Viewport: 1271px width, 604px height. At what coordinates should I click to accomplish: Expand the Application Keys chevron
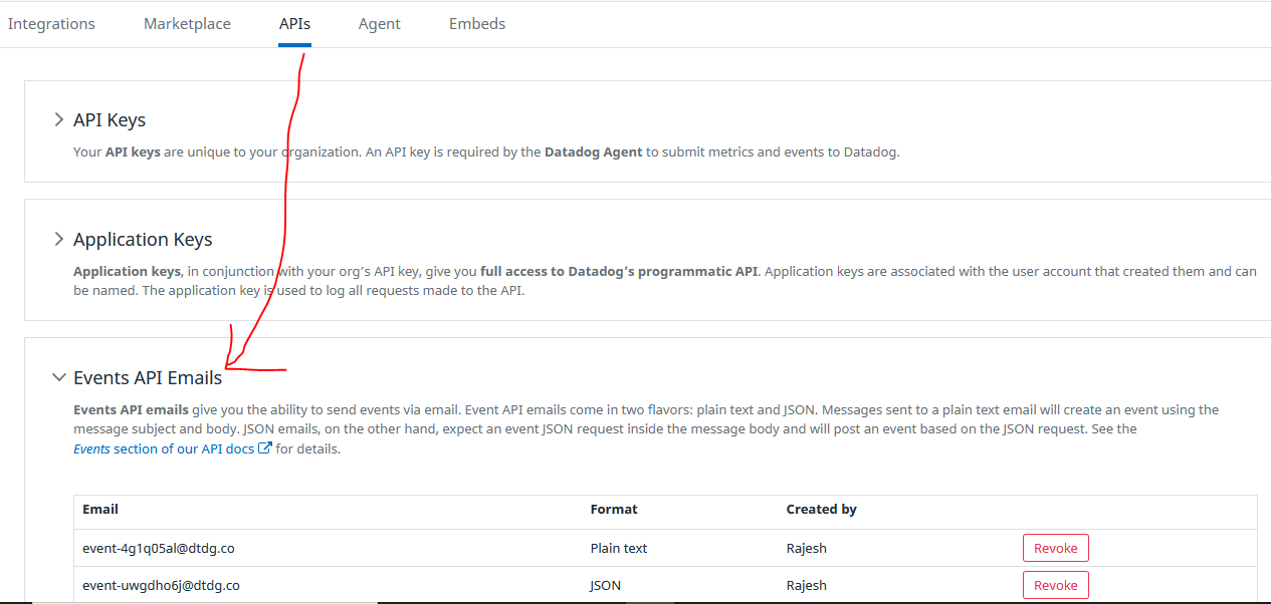pyautogui.click(x=58, y=240)
